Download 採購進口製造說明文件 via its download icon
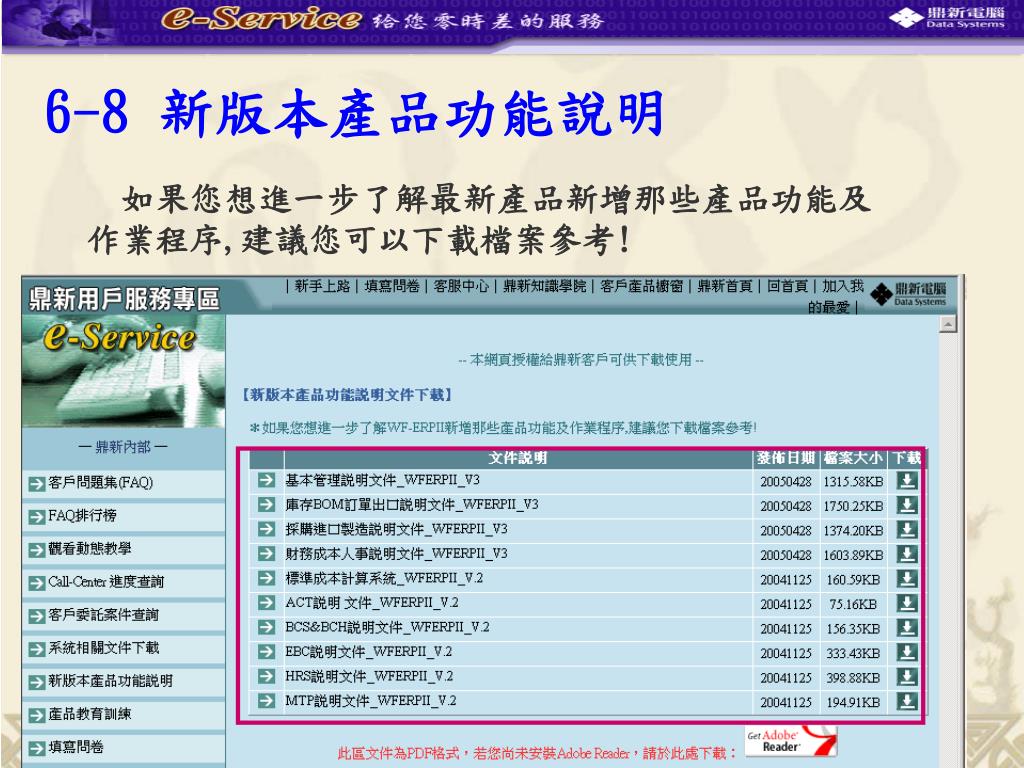 point(907,530)
